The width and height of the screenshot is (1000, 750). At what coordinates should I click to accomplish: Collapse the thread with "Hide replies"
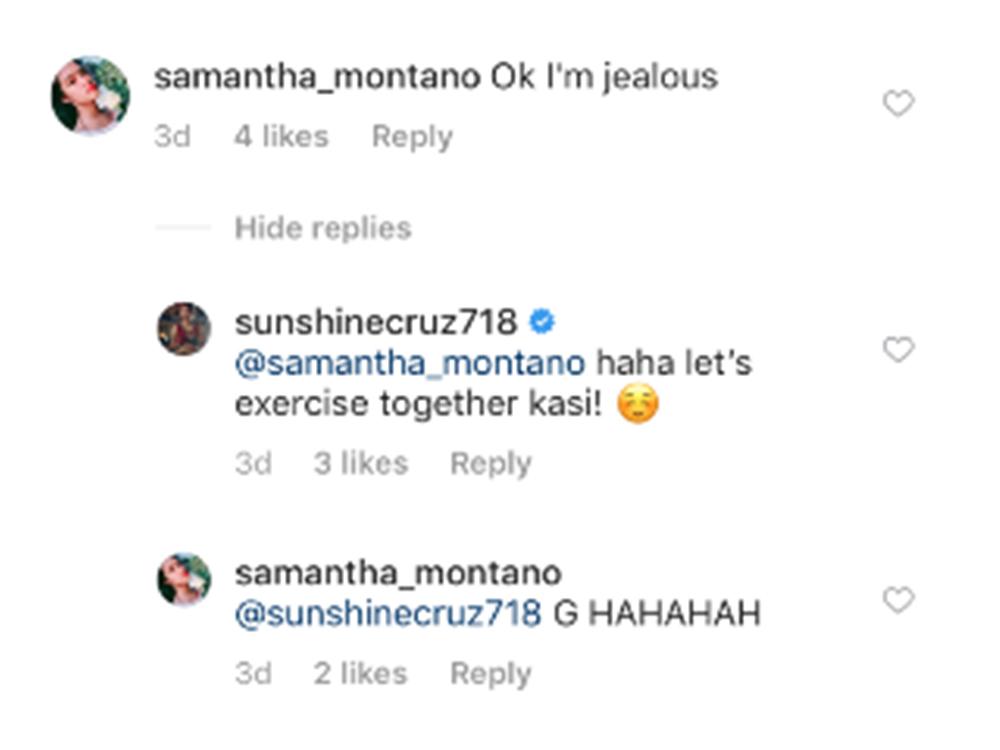[322, 228]
